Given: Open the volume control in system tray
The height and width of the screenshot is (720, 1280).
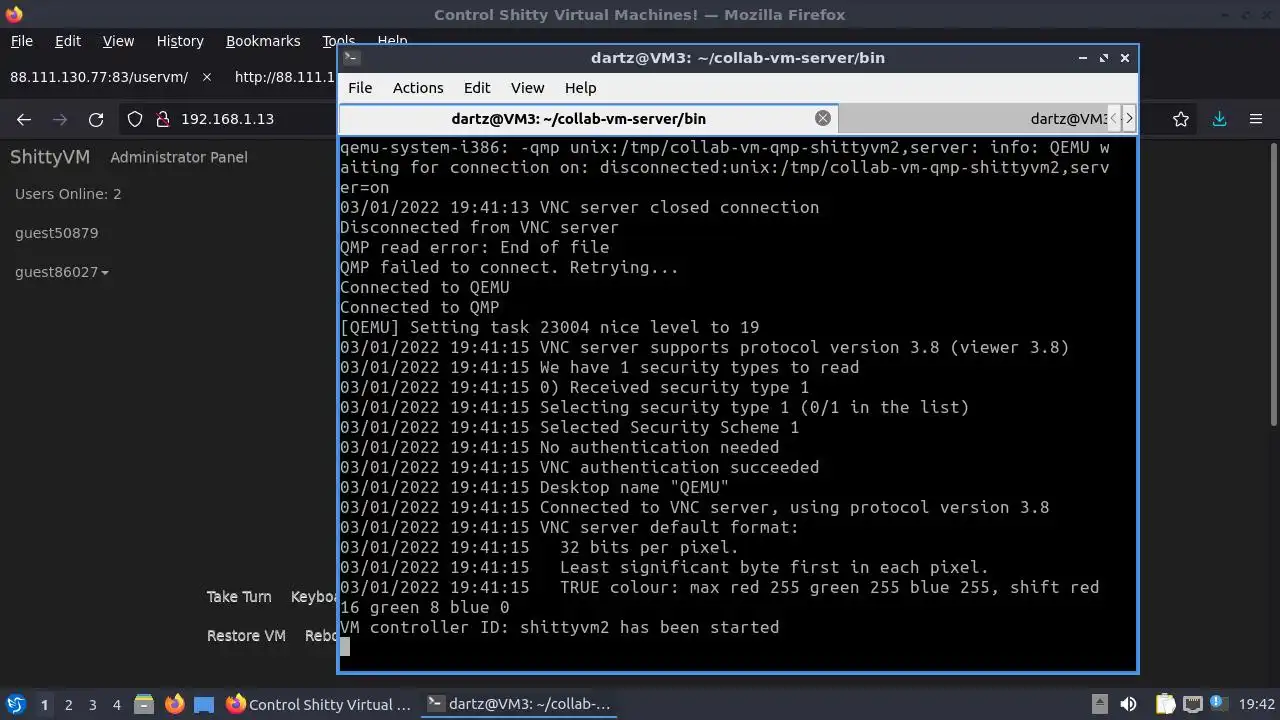Looking at the screenshot, I should (x=1129, y=704).
